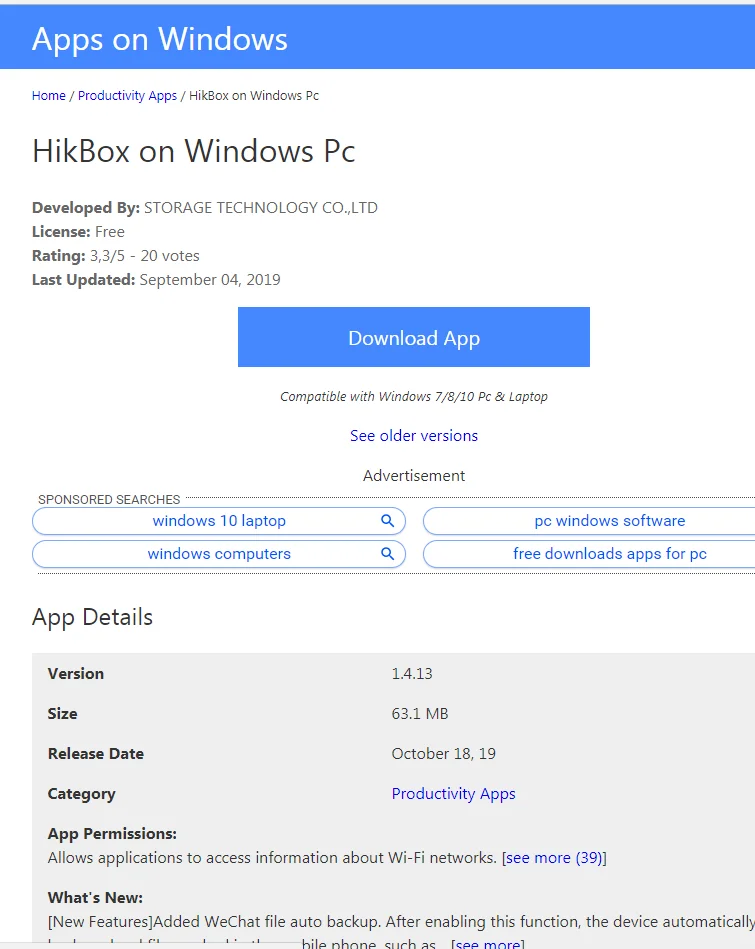Open the Productivity Apps breadcrumb link
This screenshot has height=949, width=755.
pos(127,96)
